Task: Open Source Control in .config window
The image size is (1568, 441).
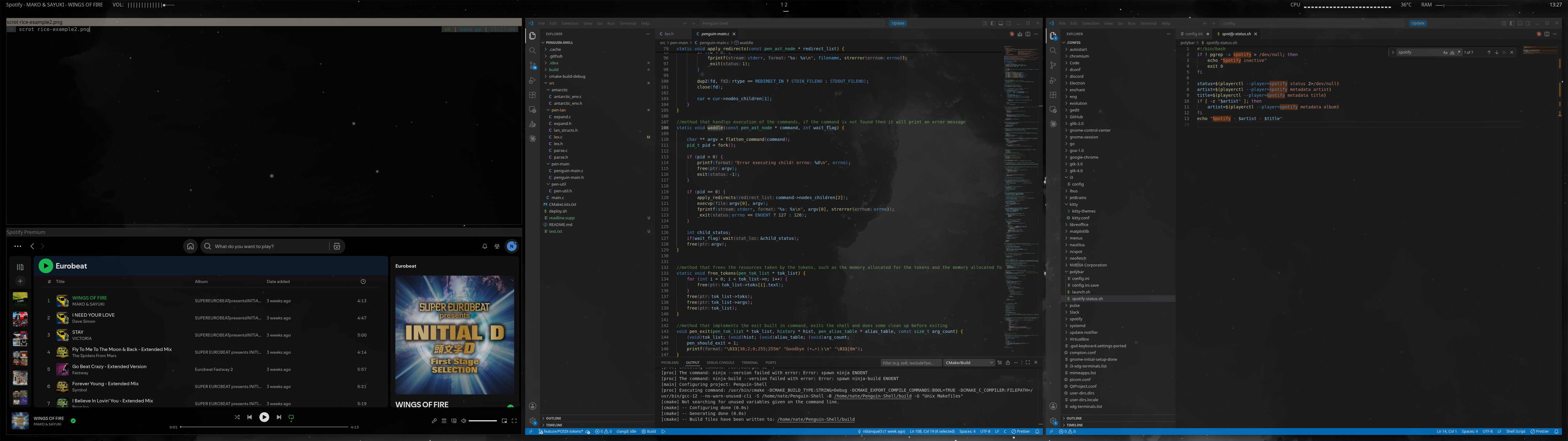Action: (x=1053, y=65)
